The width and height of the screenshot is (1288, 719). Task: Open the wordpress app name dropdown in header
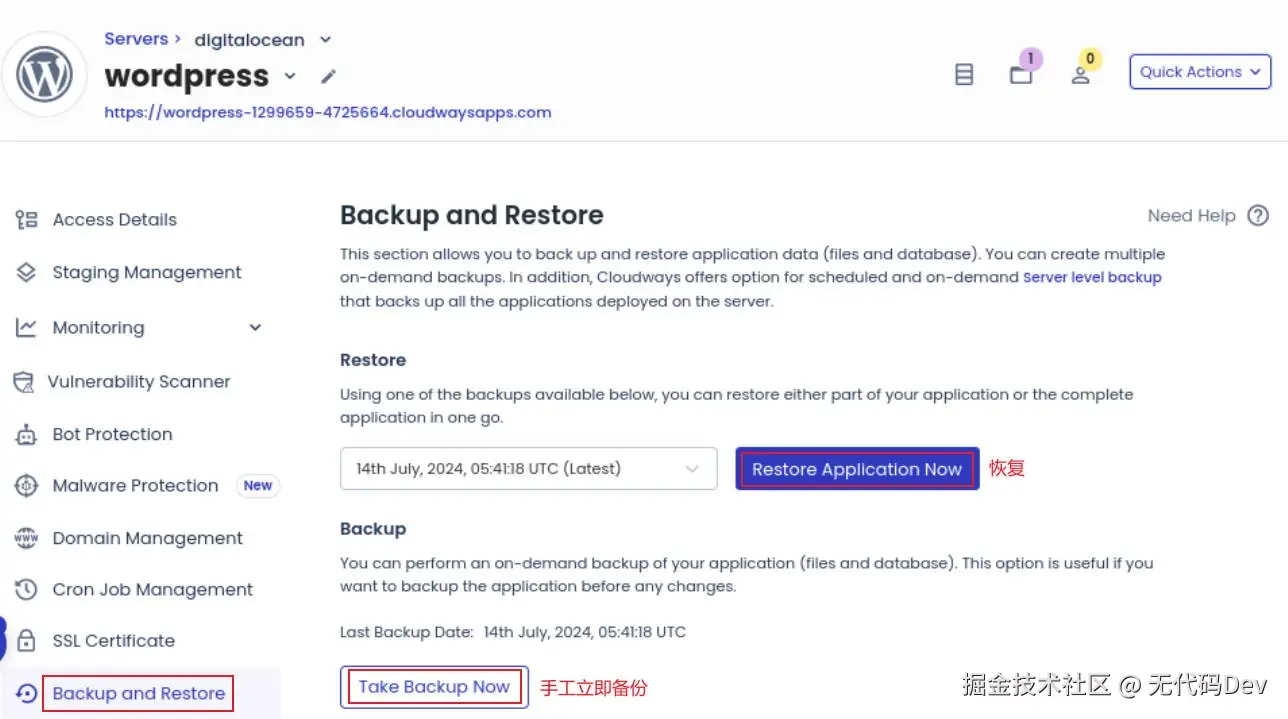(x=289, y=76)
